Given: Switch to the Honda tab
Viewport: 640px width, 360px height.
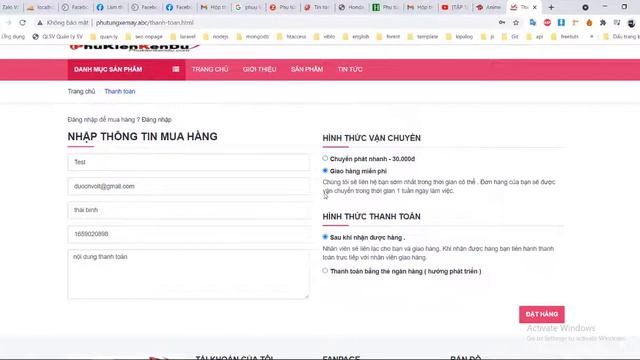Looking at the screenshot, I should pyautogui.click(x=351, y=7).
